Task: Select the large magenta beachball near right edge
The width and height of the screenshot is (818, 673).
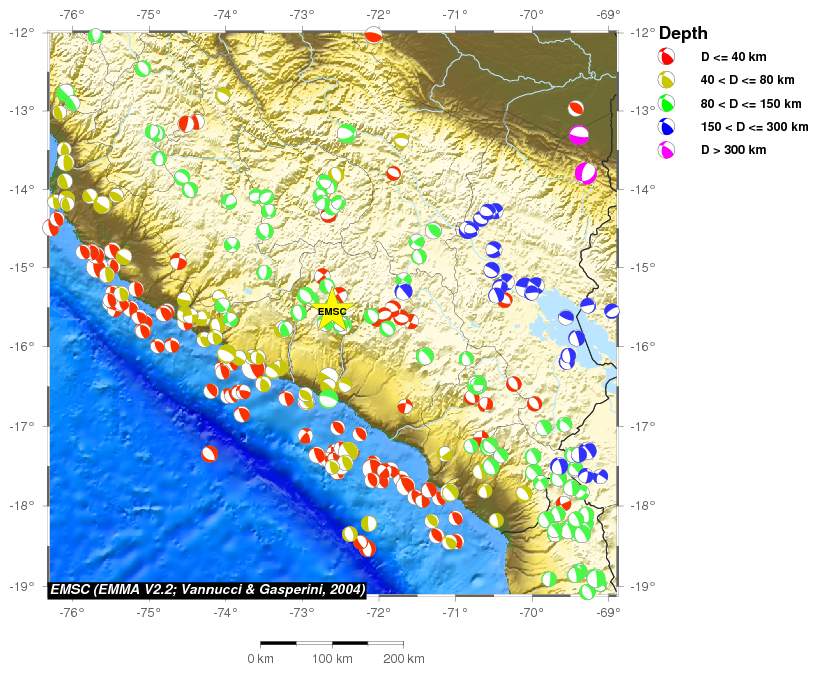Action: coord(586,173)
